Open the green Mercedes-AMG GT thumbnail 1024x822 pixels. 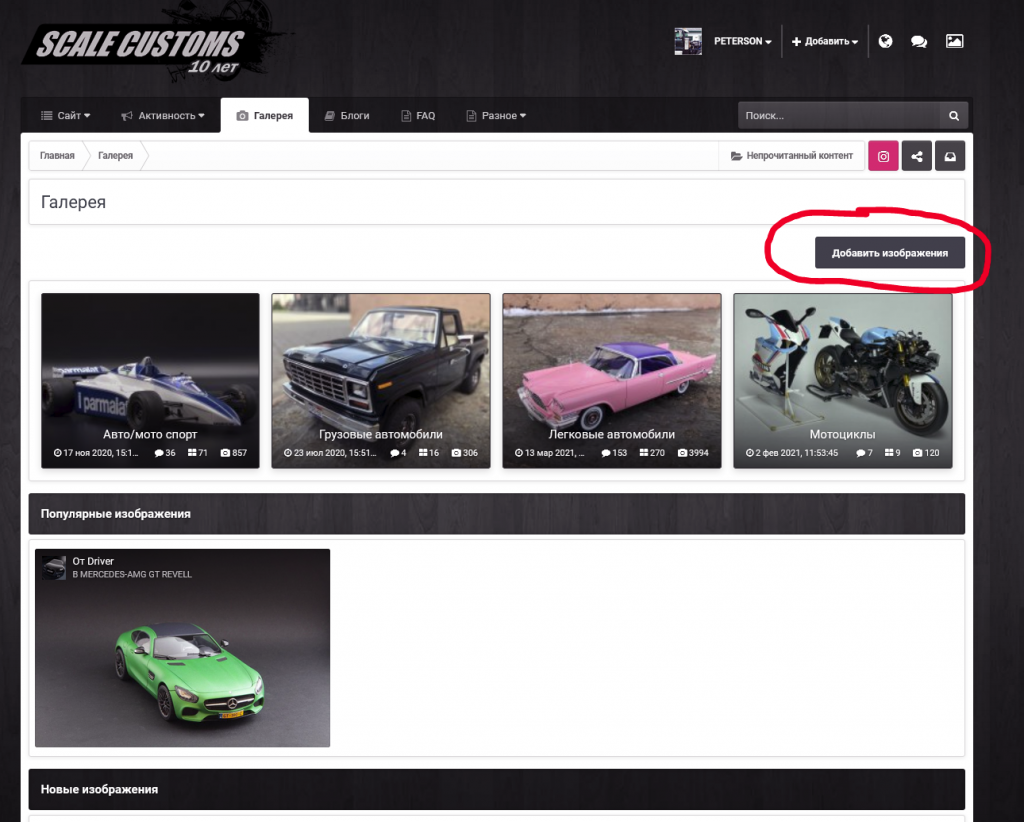pyautogui.click(x=182, y=660)
